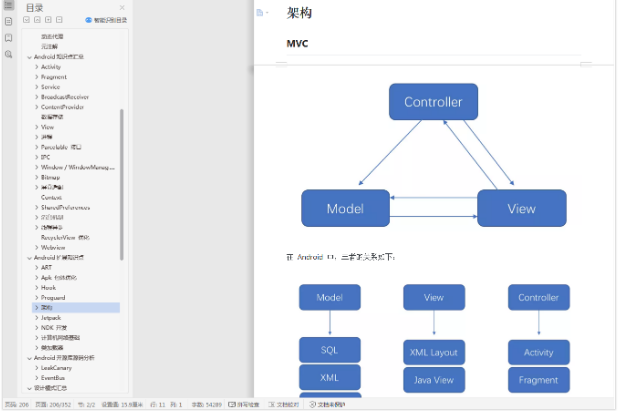Select the large Model box in the triangle diagram

click(x=345, y=208)
